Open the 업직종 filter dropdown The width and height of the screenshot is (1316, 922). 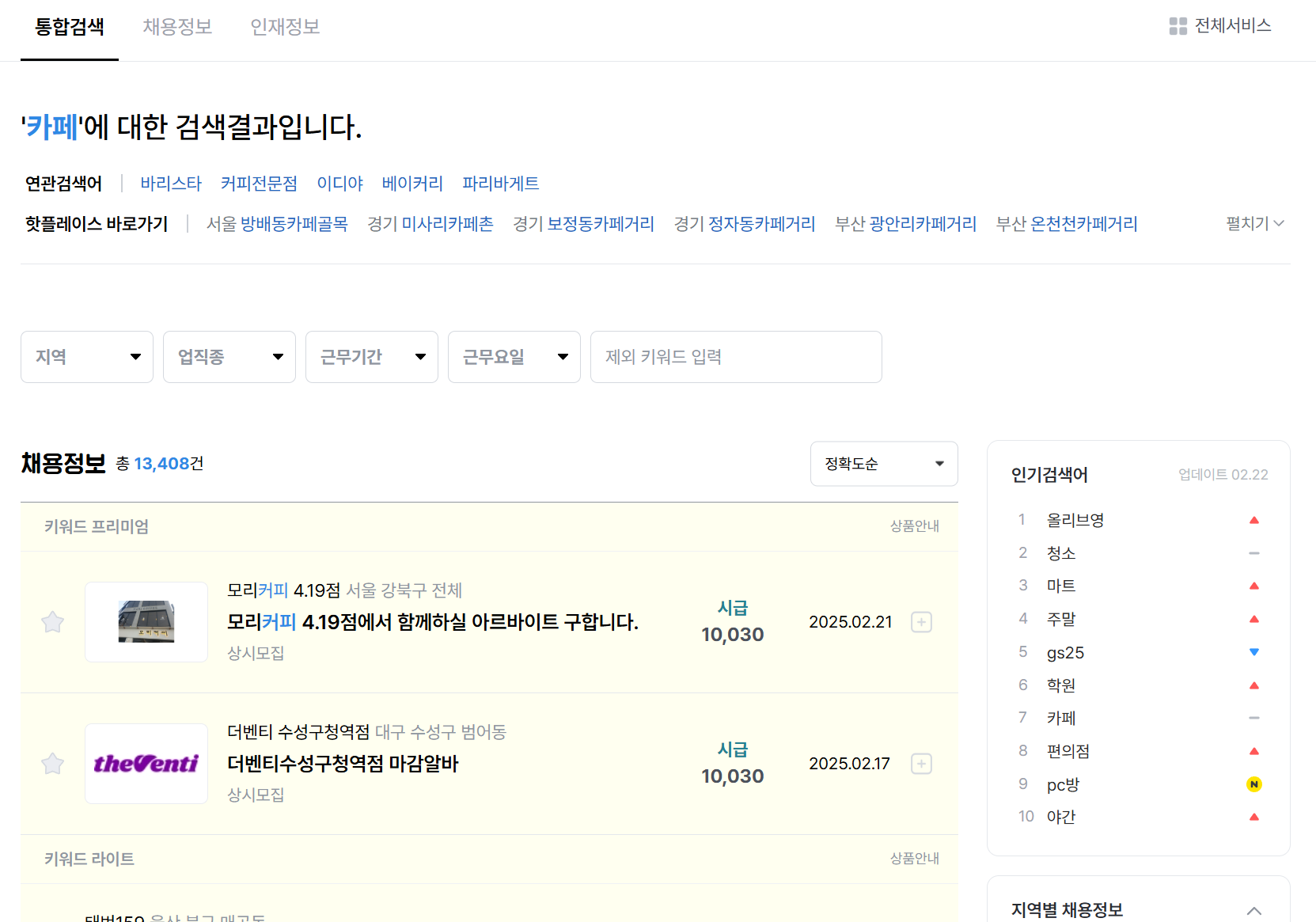pyautogui.click(x=229, y=357)
